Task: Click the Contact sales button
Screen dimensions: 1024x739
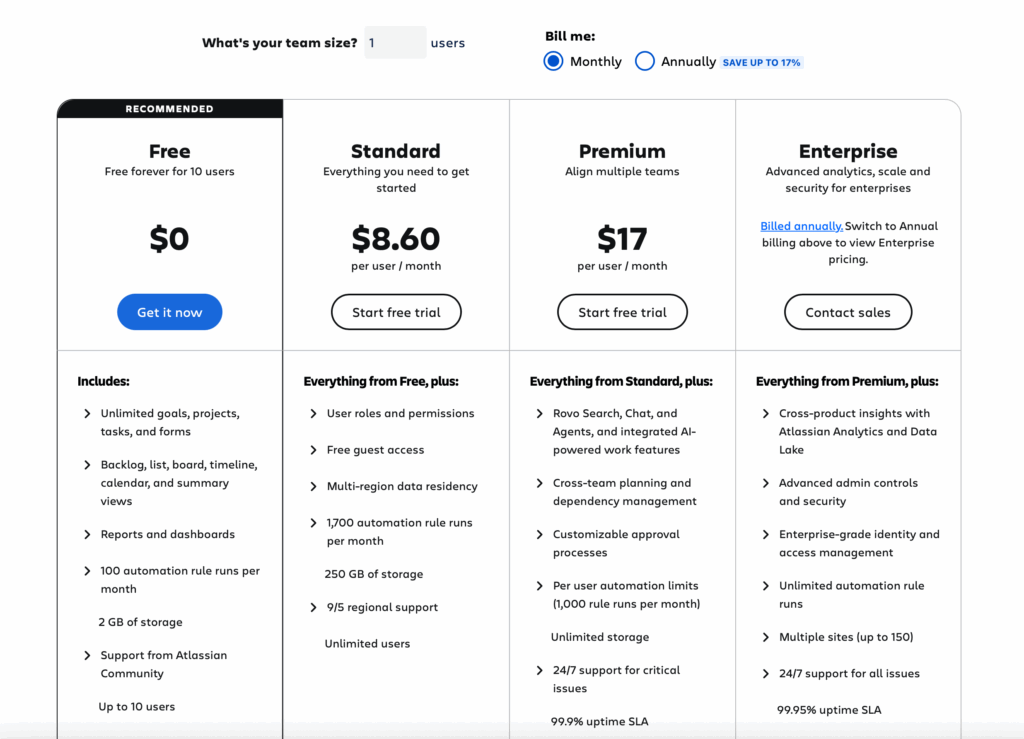Action: pyautogui.click(x=848, y=312)
